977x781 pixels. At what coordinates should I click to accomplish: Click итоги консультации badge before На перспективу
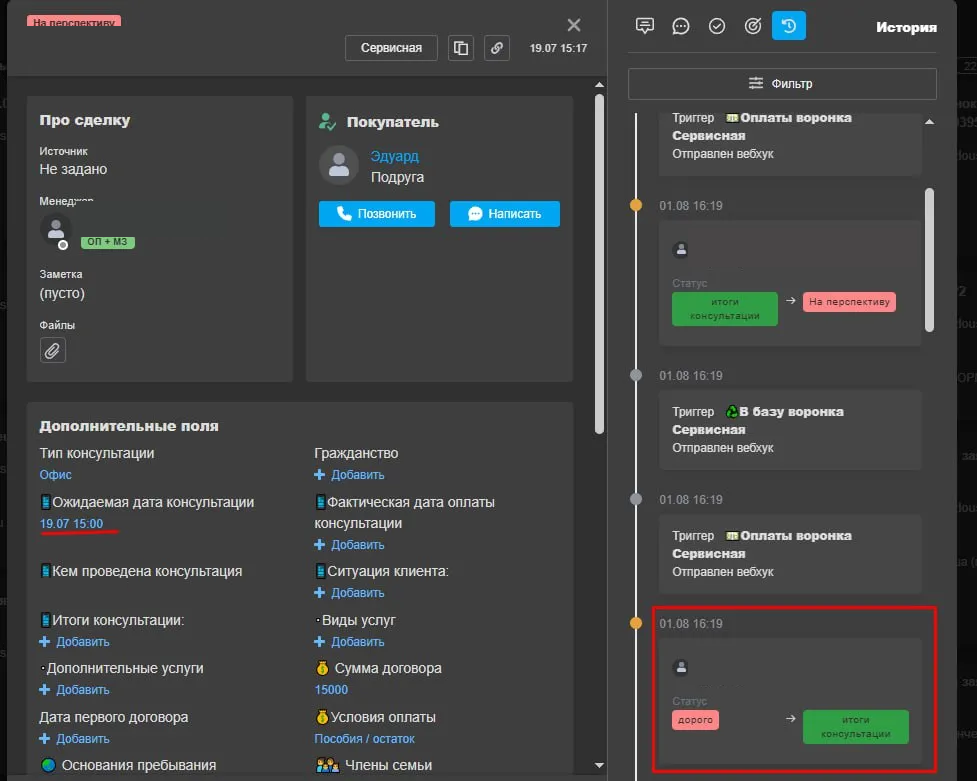(725, 309)
